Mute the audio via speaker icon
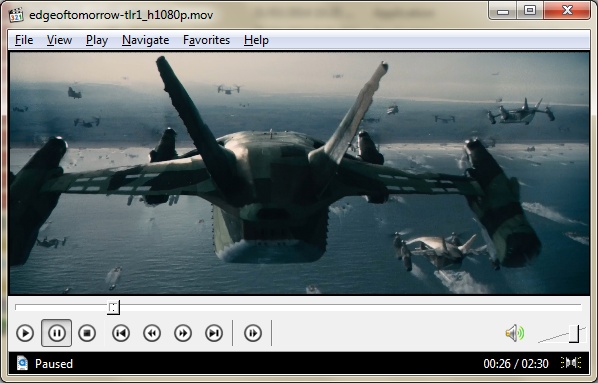 [514, 333]
